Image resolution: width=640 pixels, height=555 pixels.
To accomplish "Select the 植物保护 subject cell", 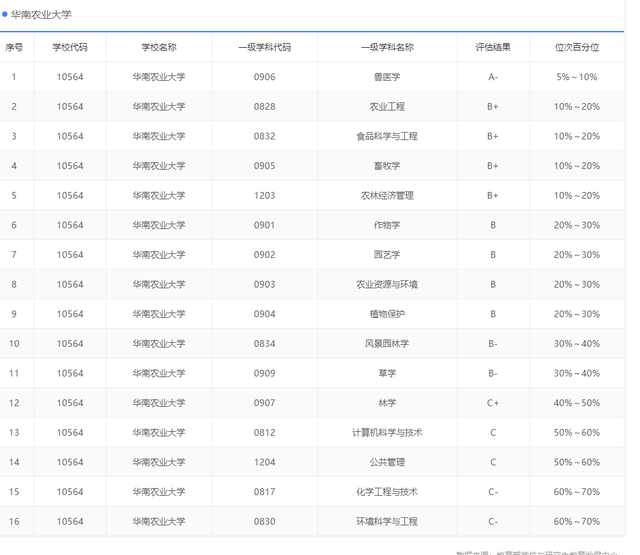I will pyautogui.click(x=387, y=314).
